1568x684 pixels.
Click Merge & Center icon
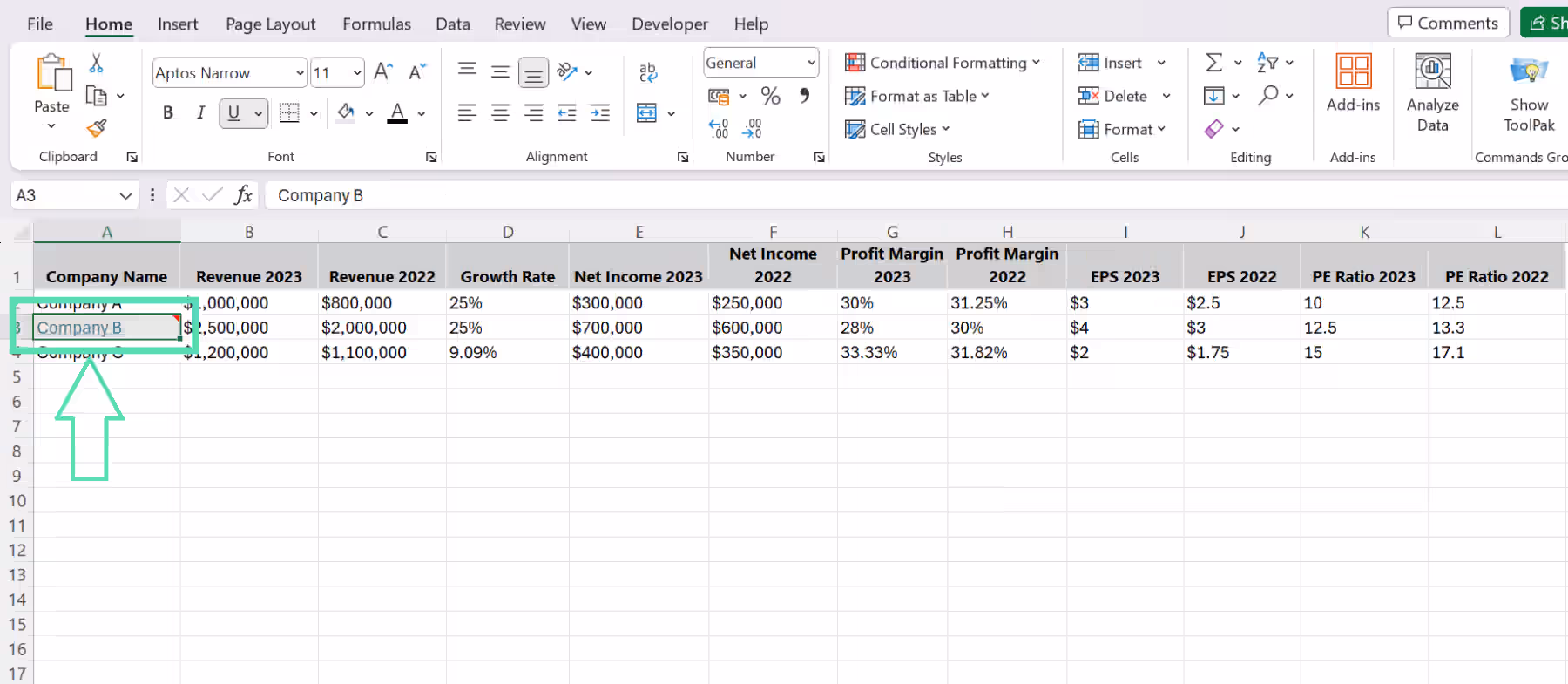coord(647,112)
